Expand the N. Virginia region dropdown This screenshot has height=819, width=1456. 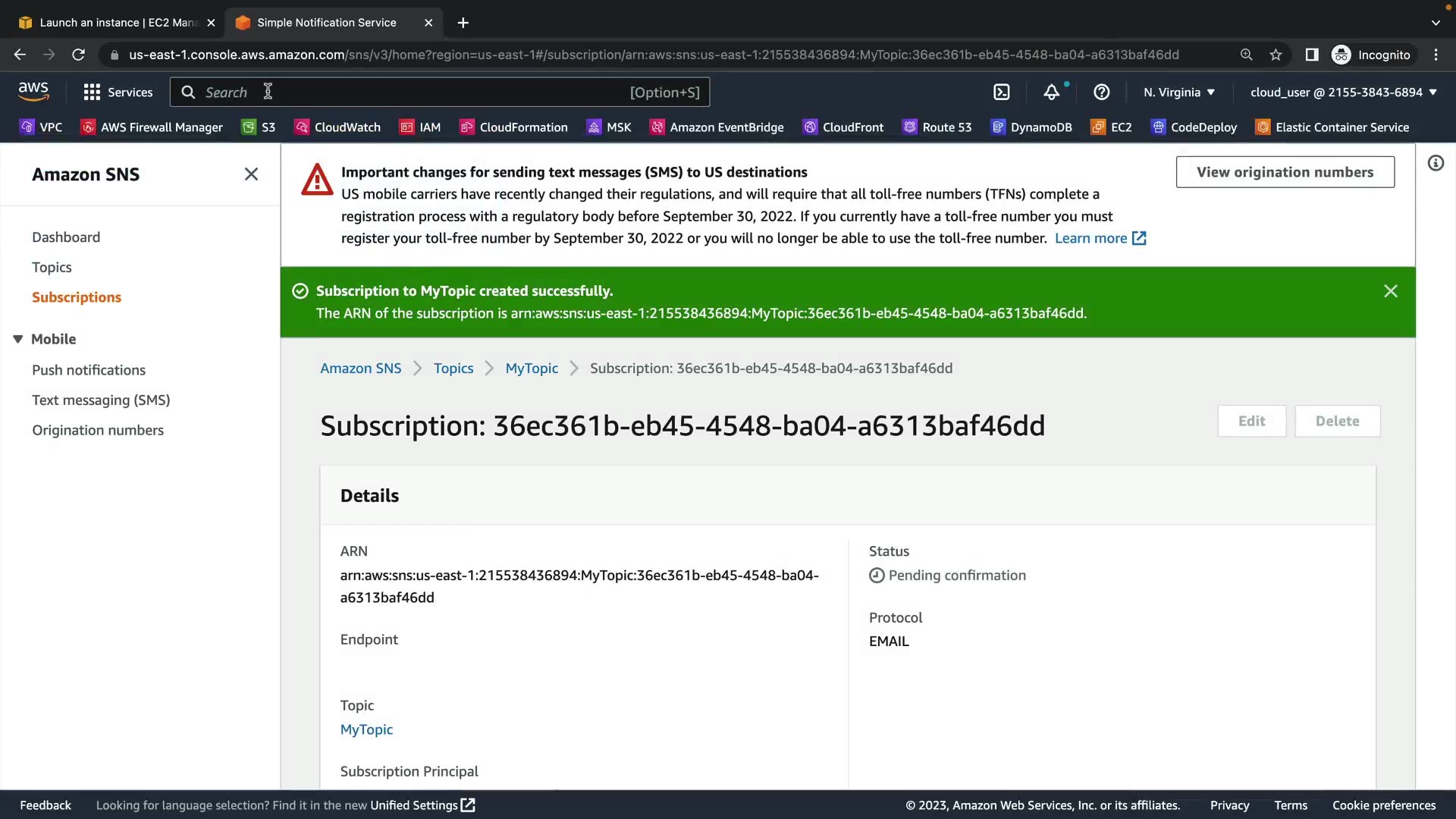pyautogui.click(x=1179, y=93)
